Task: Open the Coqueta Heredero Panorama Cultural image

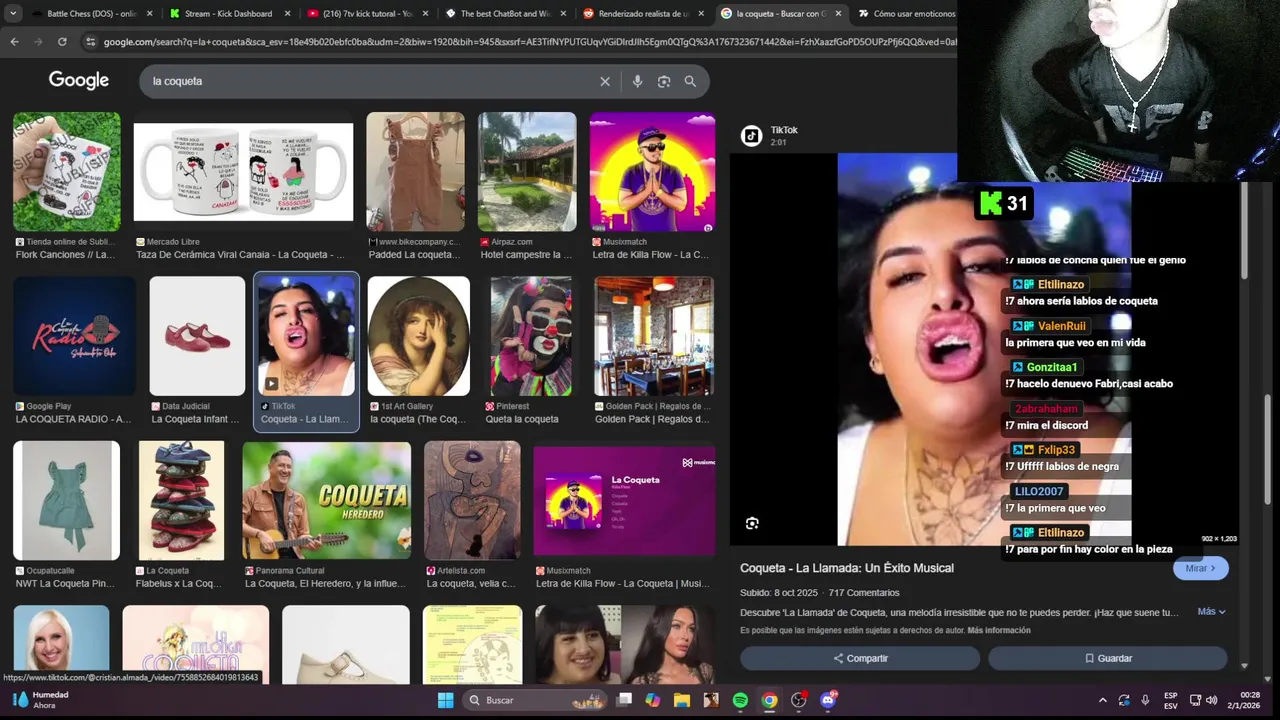Action: point(326,500)
